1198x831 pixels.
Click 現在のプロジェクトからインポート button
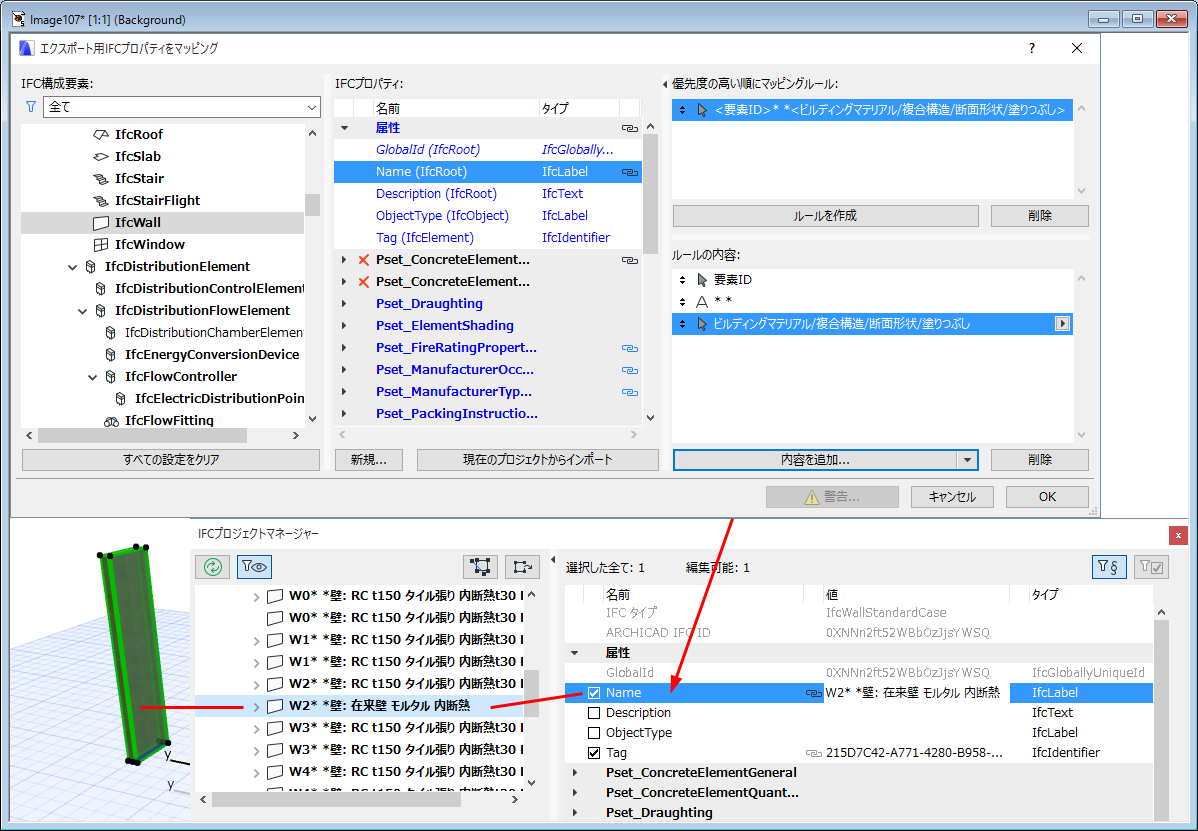[x=537, y=460]
